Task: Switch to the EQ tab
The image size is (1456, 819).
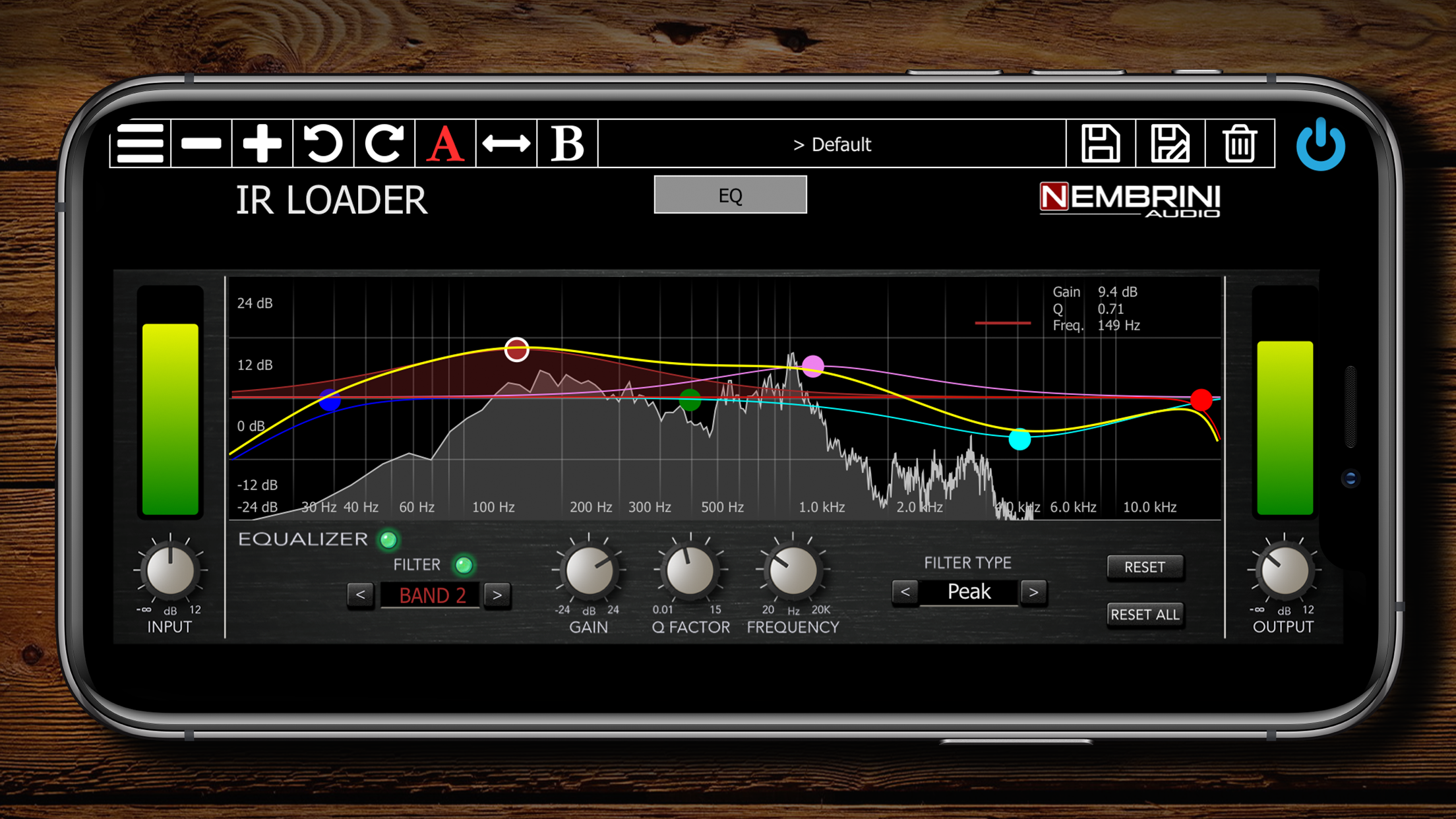Action: point(730,195)
